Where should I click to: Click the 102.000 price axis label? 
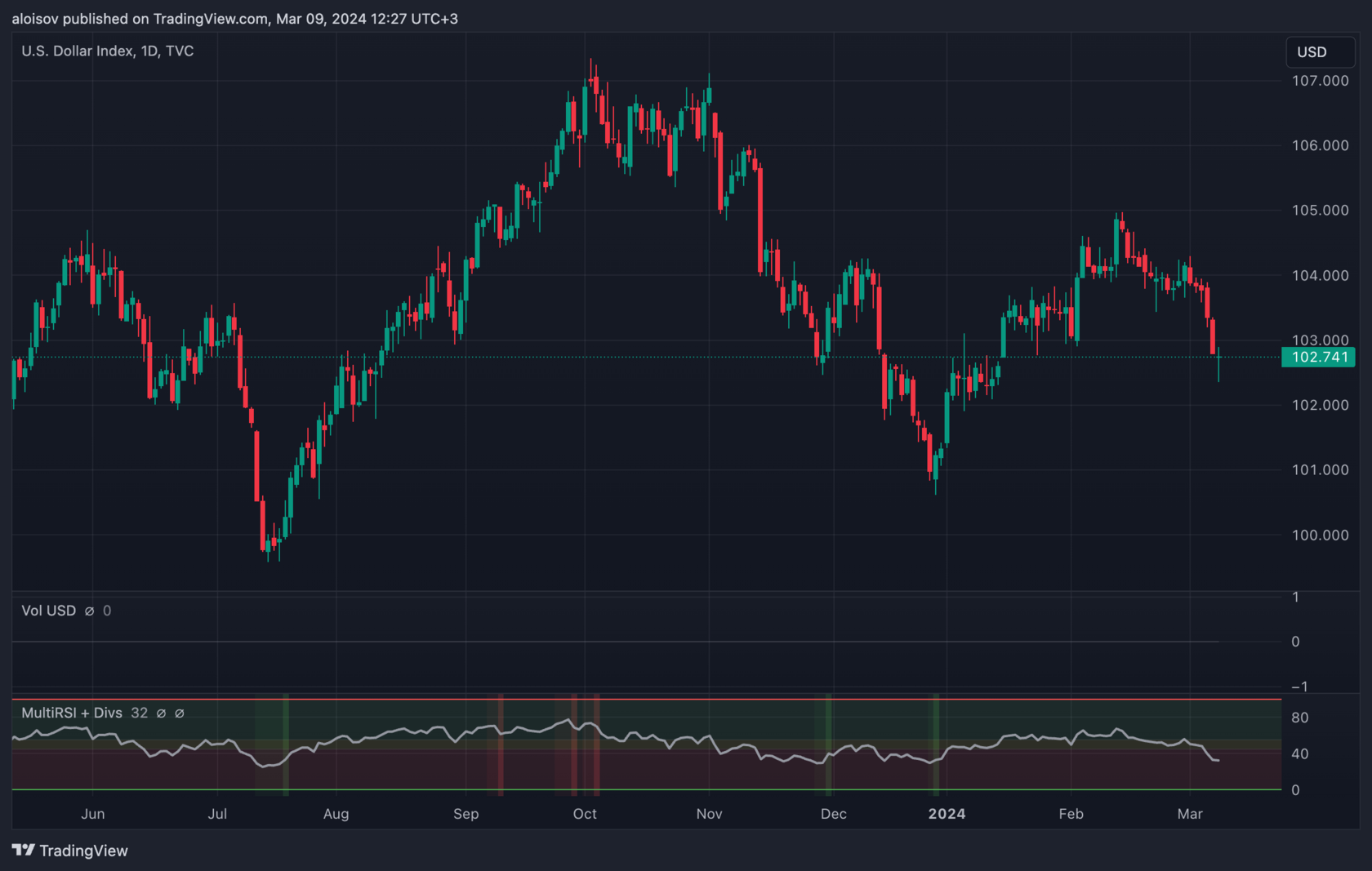pos(1320,405)
